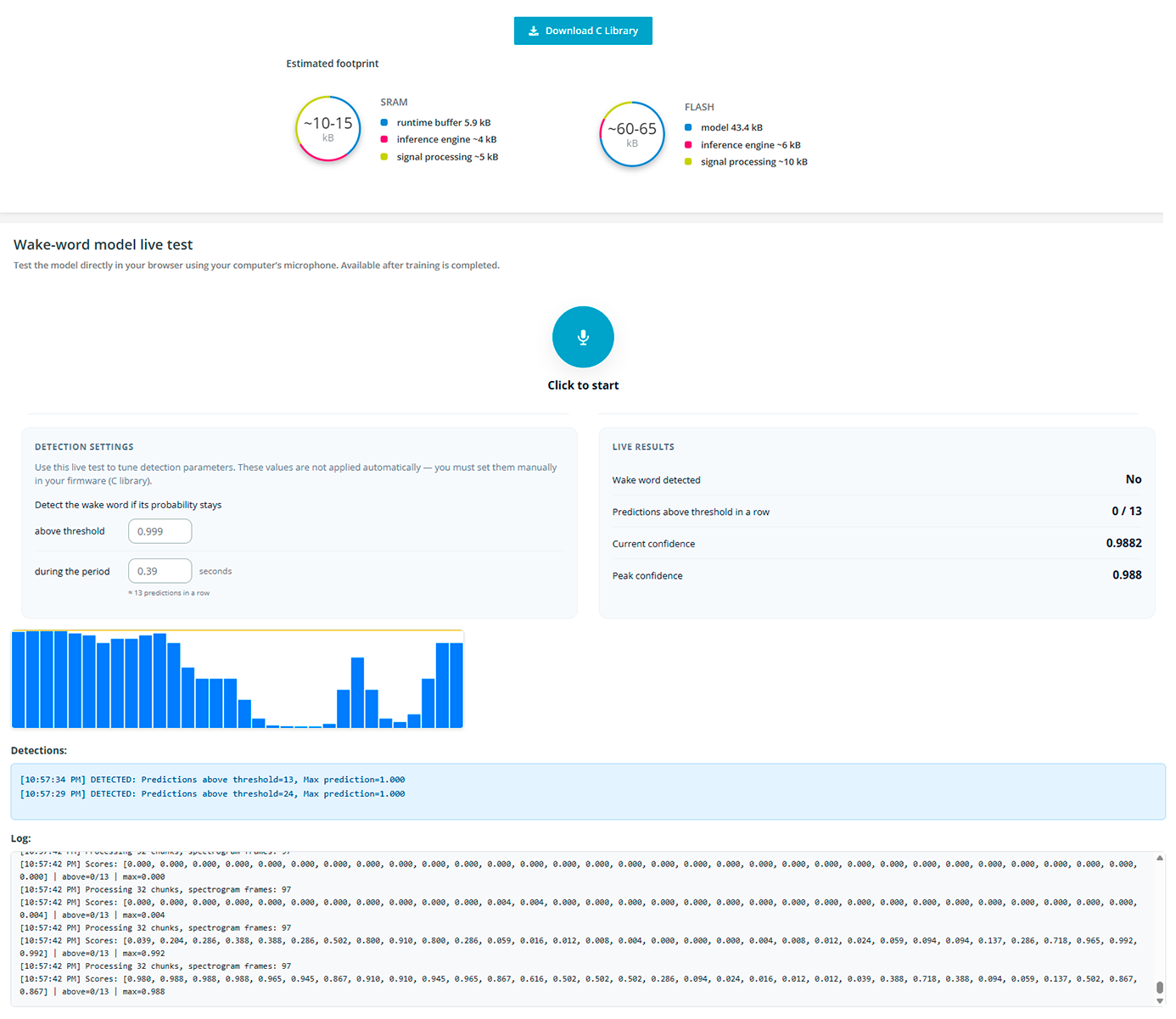Click the Wake-word model live test heading
This screenshot has width=1176, height=1019.
click(x=104, y=244)
